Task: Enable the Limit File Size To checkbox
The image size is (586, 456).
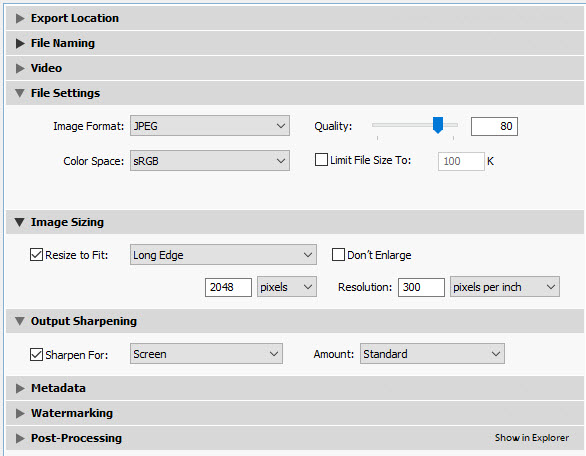Action: [321, 160]
